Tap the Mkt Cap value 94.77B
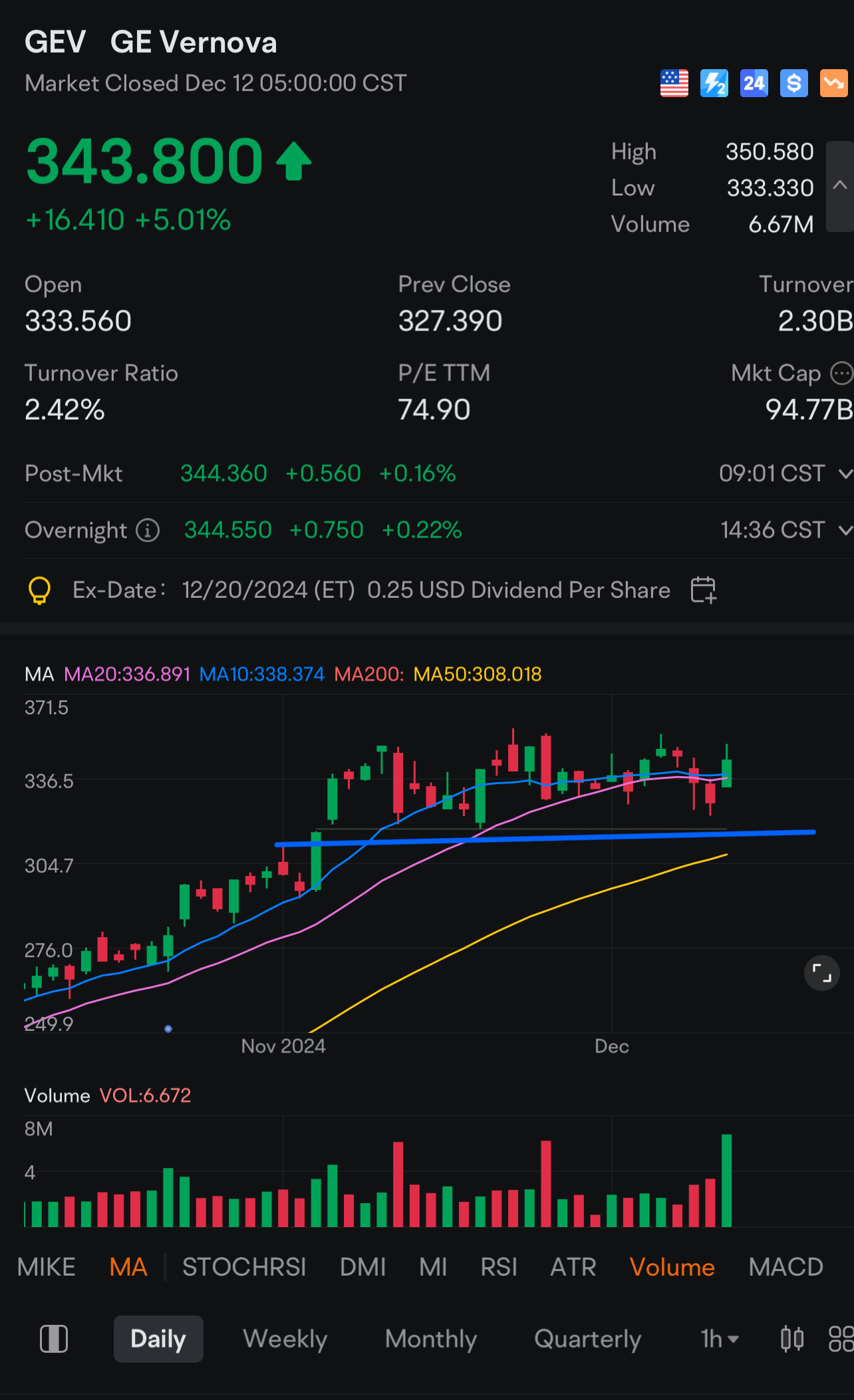 (x=809, y=410)
